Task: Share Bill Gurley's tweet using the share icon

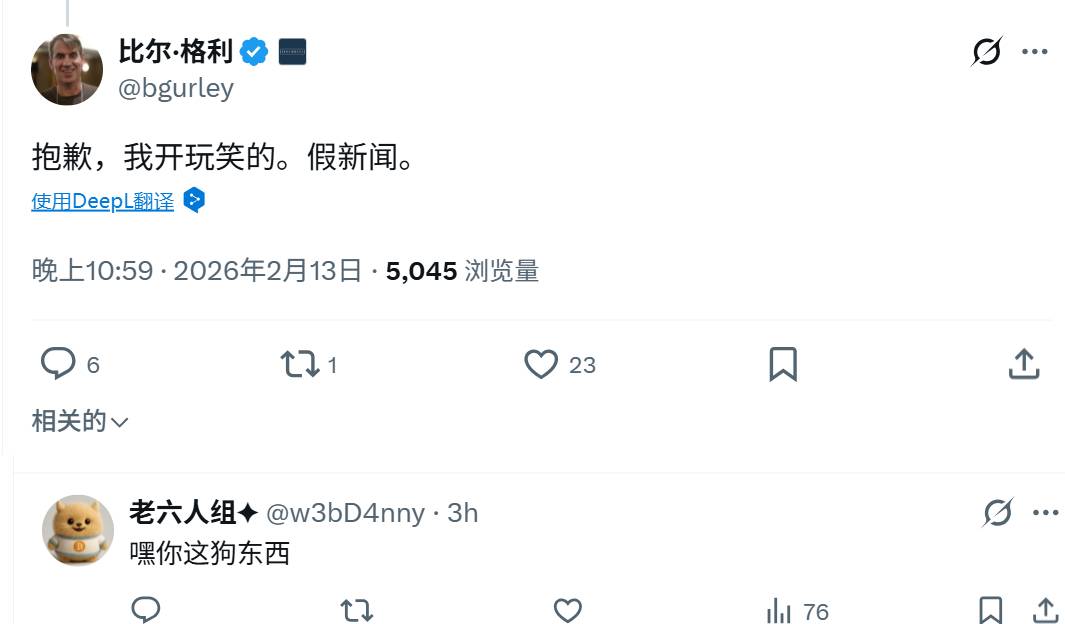Action: [x=1023, y=365]
